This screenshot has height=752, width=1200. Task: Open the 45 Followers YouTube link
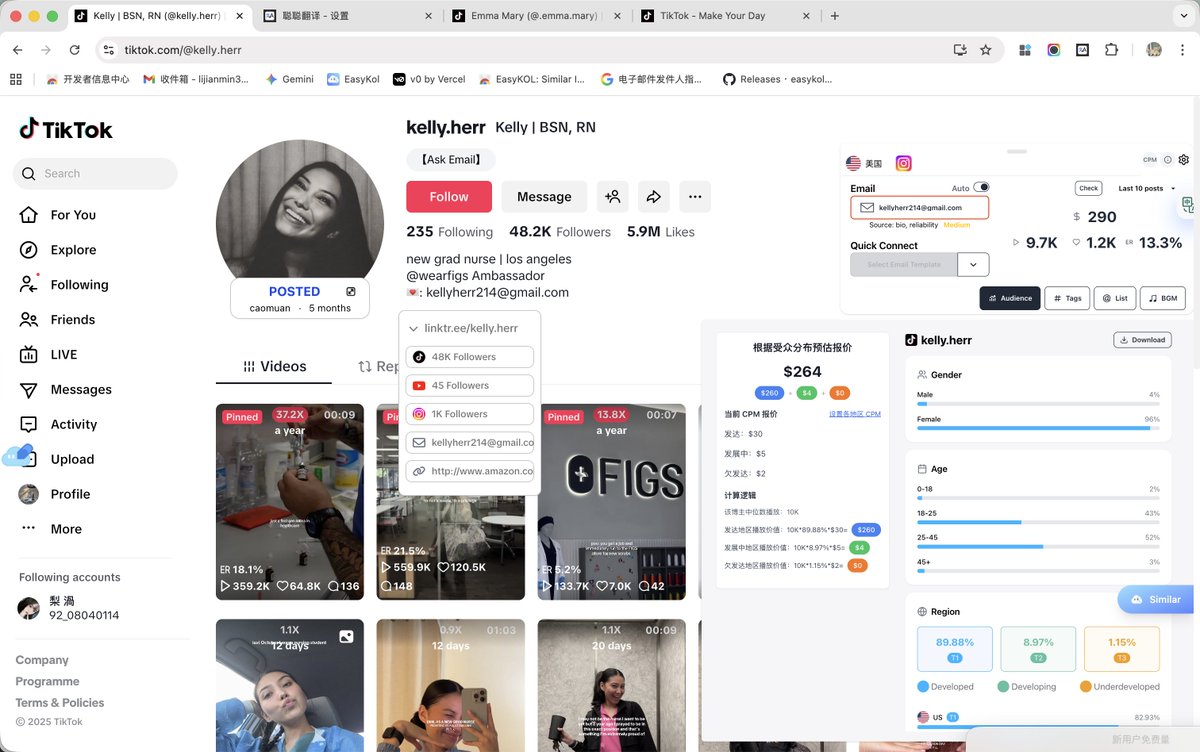470,385
